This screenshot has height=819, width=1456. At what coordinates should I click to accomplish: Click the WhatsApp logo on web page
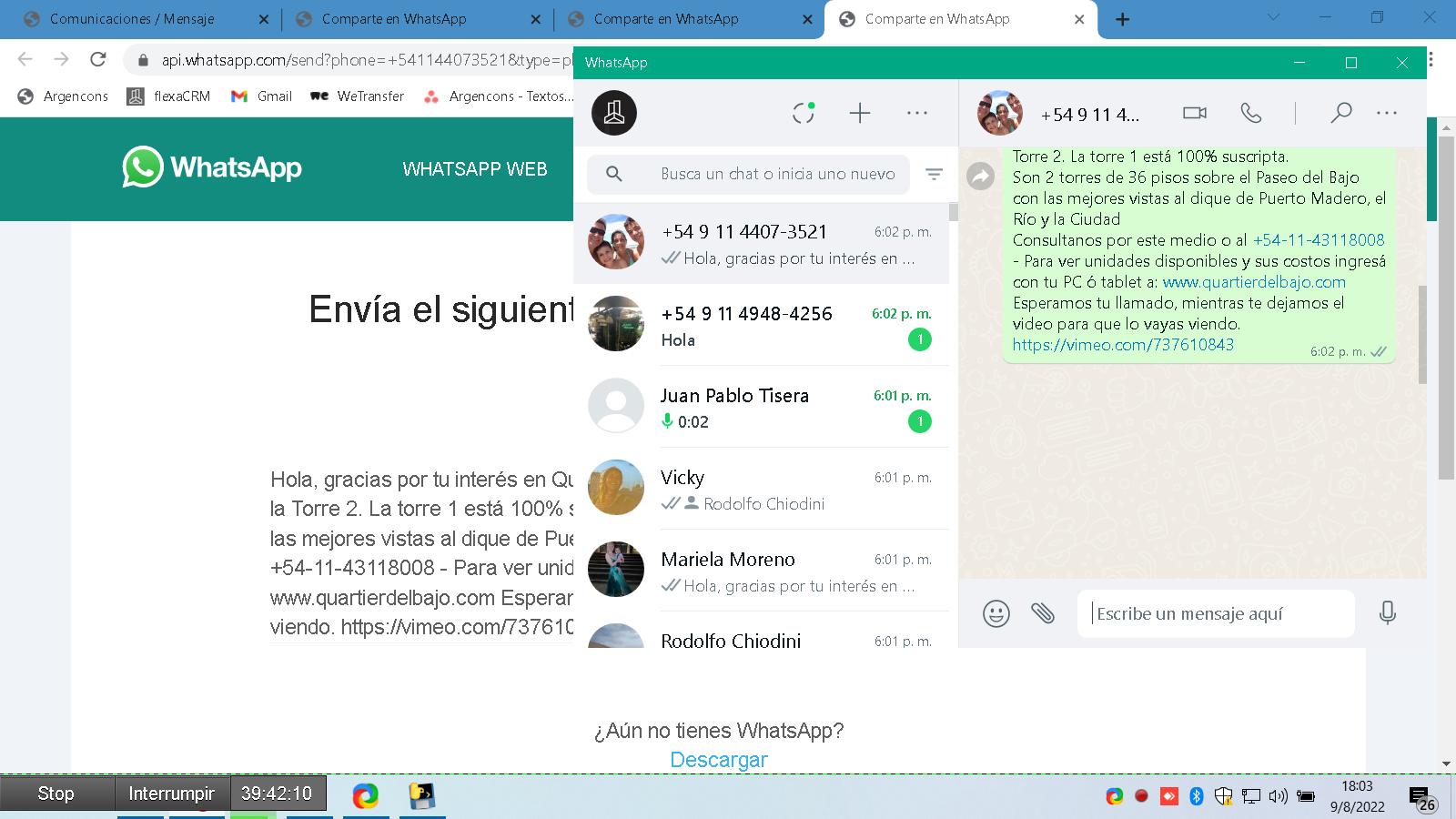point(212,167)
